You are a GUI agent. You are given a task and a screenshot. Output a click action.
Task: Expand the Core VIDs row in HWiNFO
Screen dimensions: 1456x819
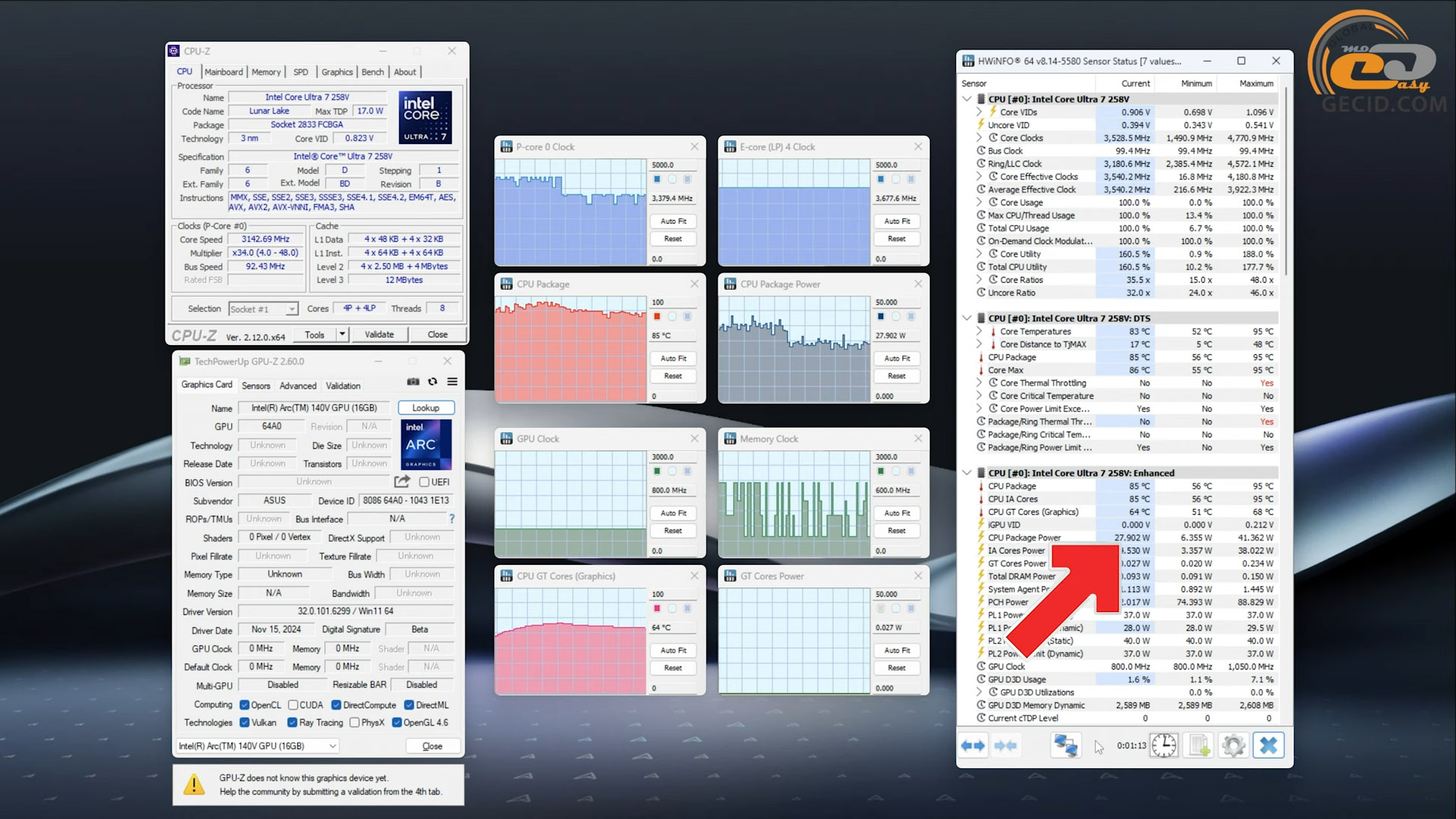[x=979, y=111]
